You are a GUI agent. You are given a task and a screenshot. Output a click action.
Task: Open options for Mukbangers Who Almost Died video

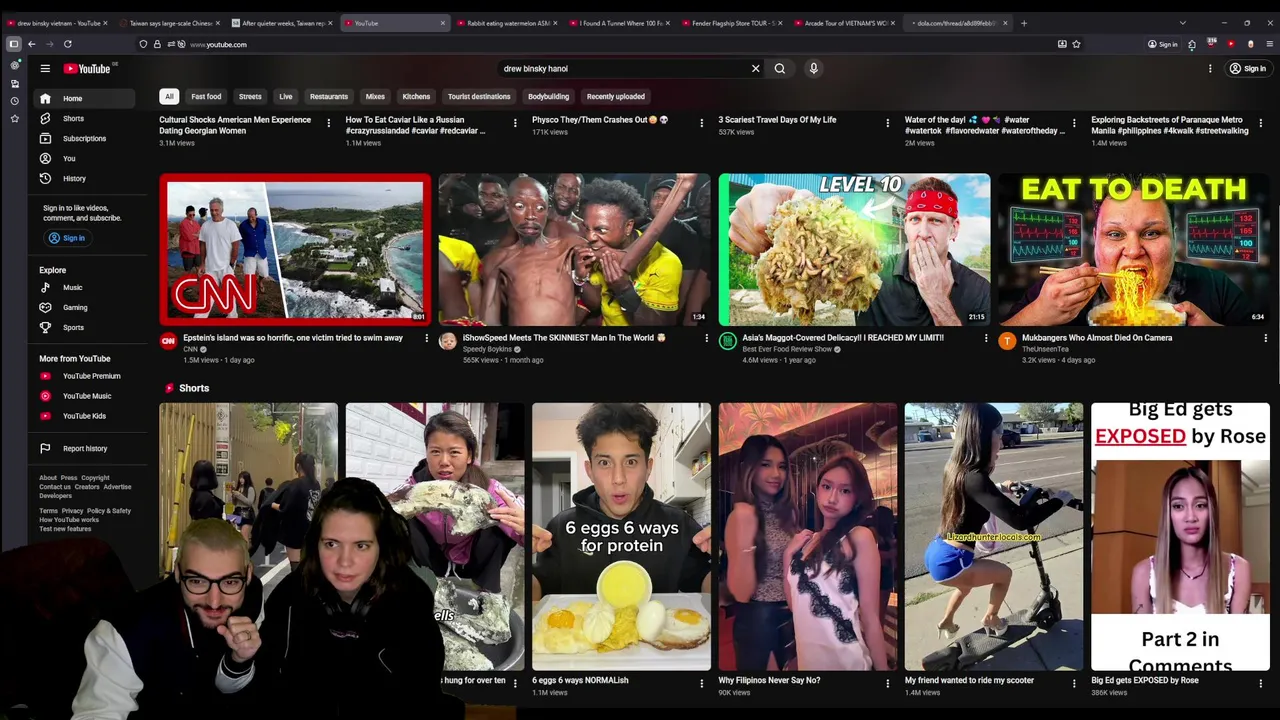click(1265, 338)
